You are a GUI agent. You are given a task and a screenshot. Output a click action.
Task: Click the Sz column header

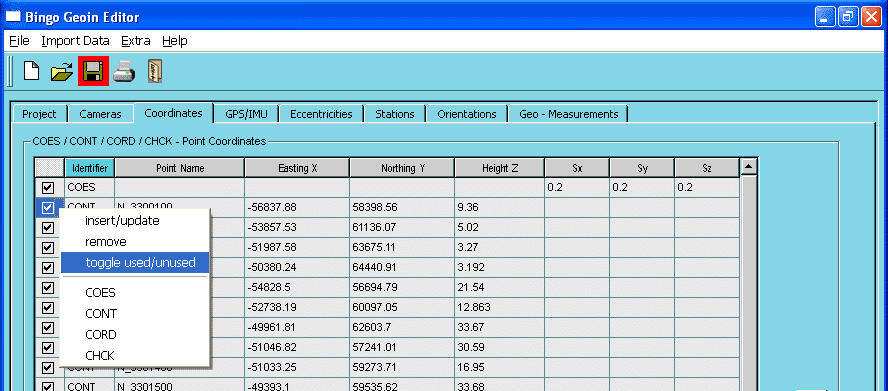click(x=707, y=168)
